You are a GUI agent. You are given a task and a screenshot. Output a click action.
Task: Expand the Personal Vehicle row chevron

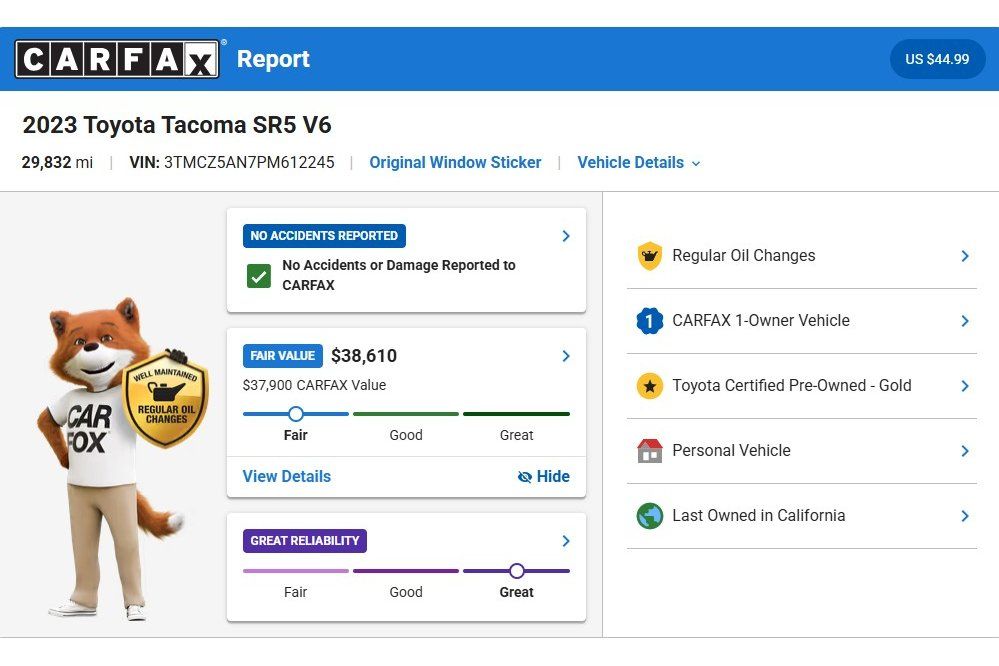point(965,451)
